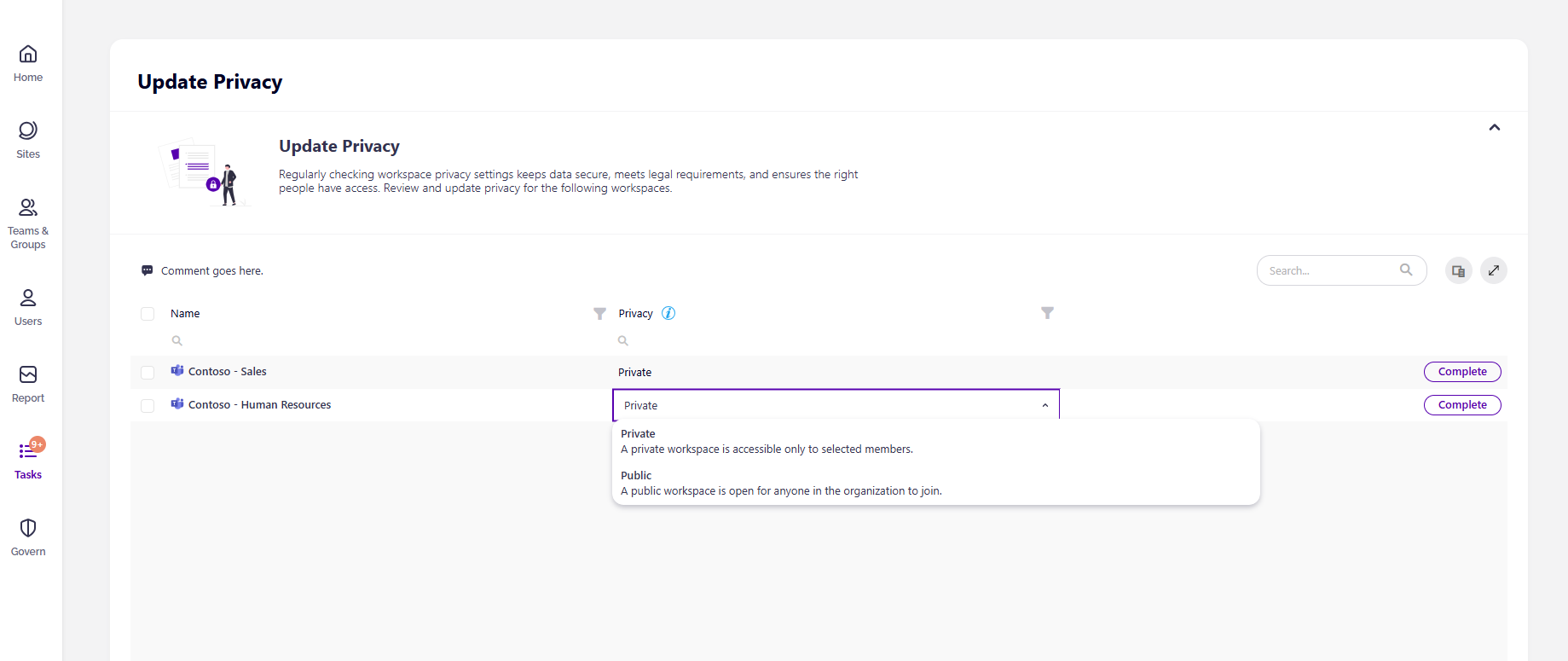Image resolution: width=1568 pixels, height=661 pixels.
Task: Click the 'Comment goes here.' text
Action: 212,271
